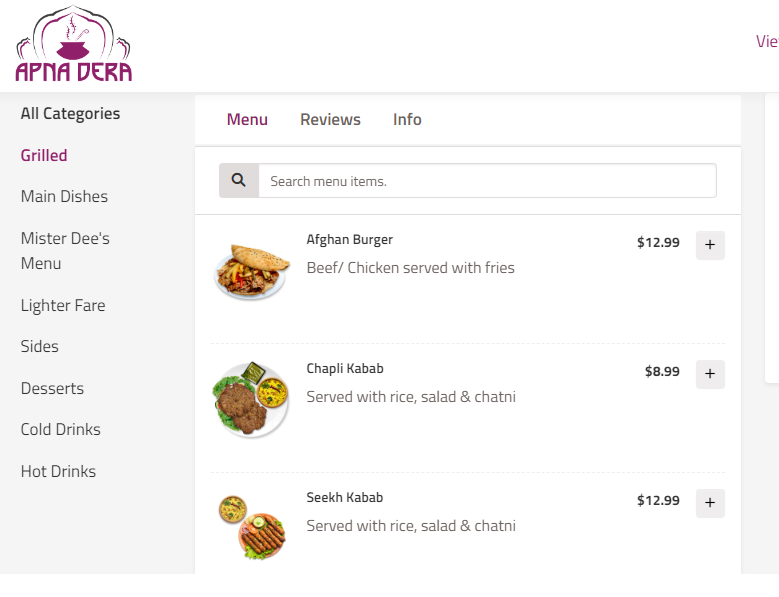This screenshot has height=597, width=779.
Task: Select the Grilled category
Action: (x=44, y=156)
